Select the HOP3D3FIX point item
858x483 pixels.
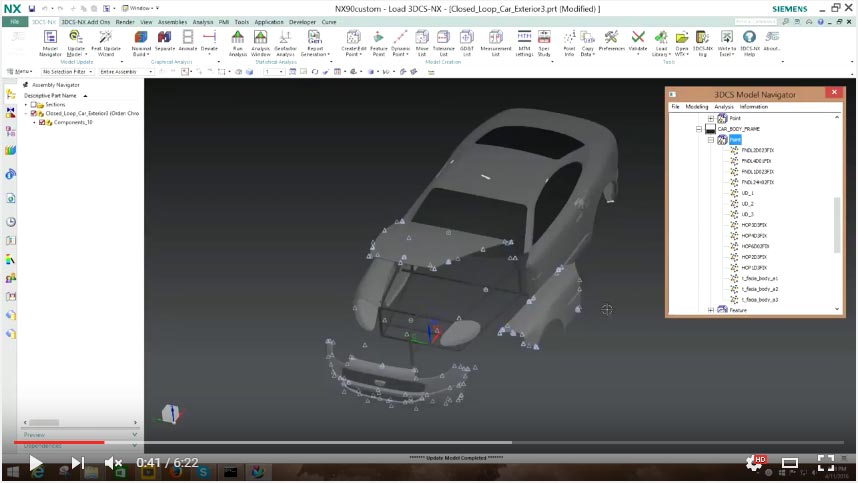pyautogui.click(x=755, y=225)
